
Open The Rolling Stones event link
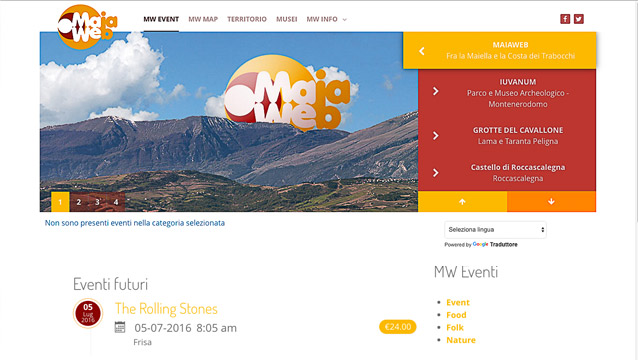point(166,308)
